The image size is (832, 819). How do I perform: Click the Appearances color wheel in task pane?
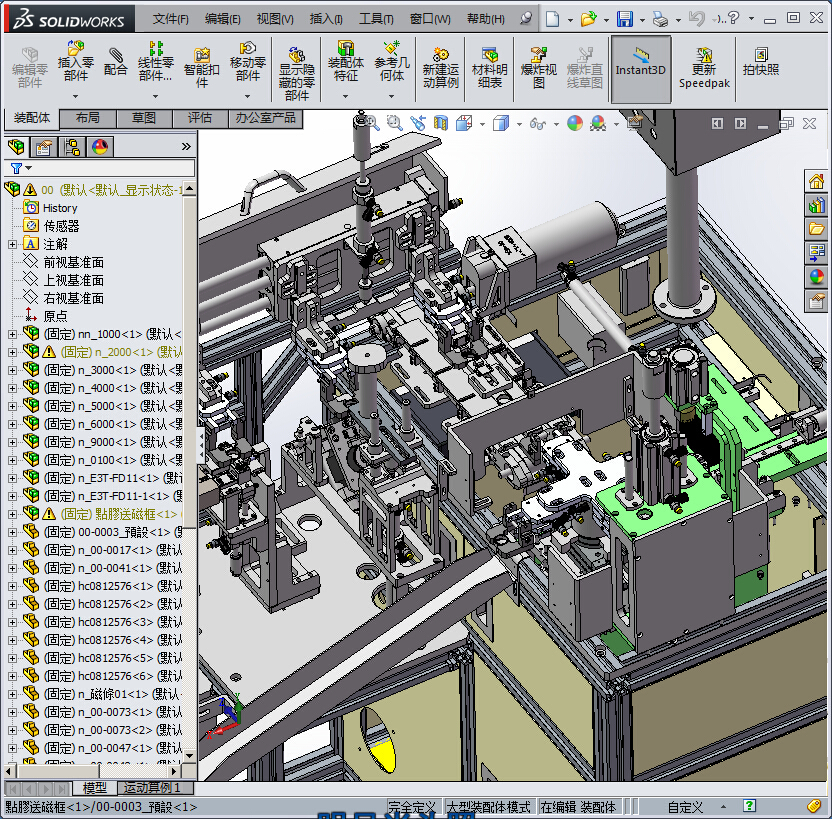(817, 277)
